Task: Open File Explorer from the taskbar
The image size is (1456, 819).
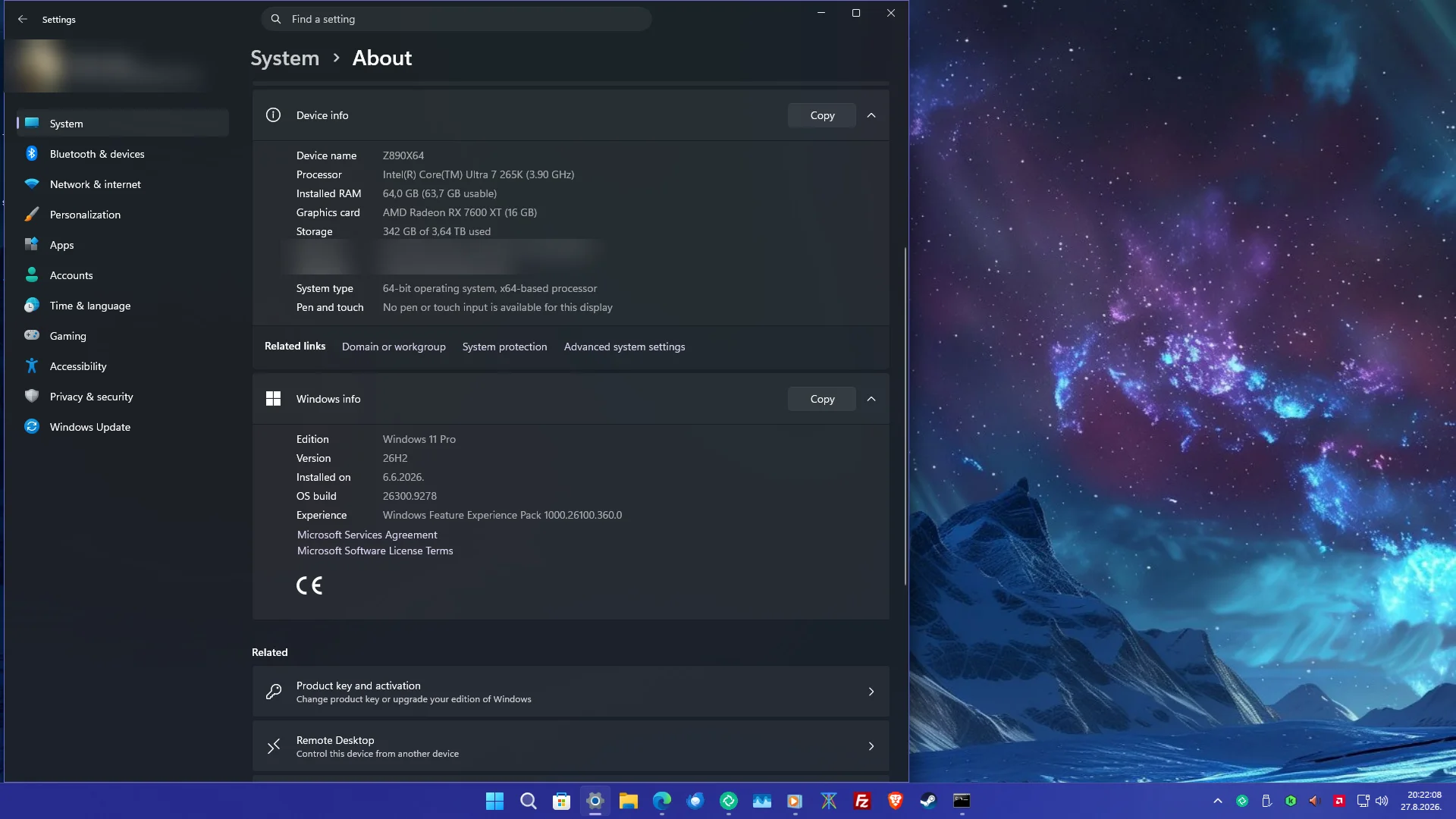Action: click(629, 801)
